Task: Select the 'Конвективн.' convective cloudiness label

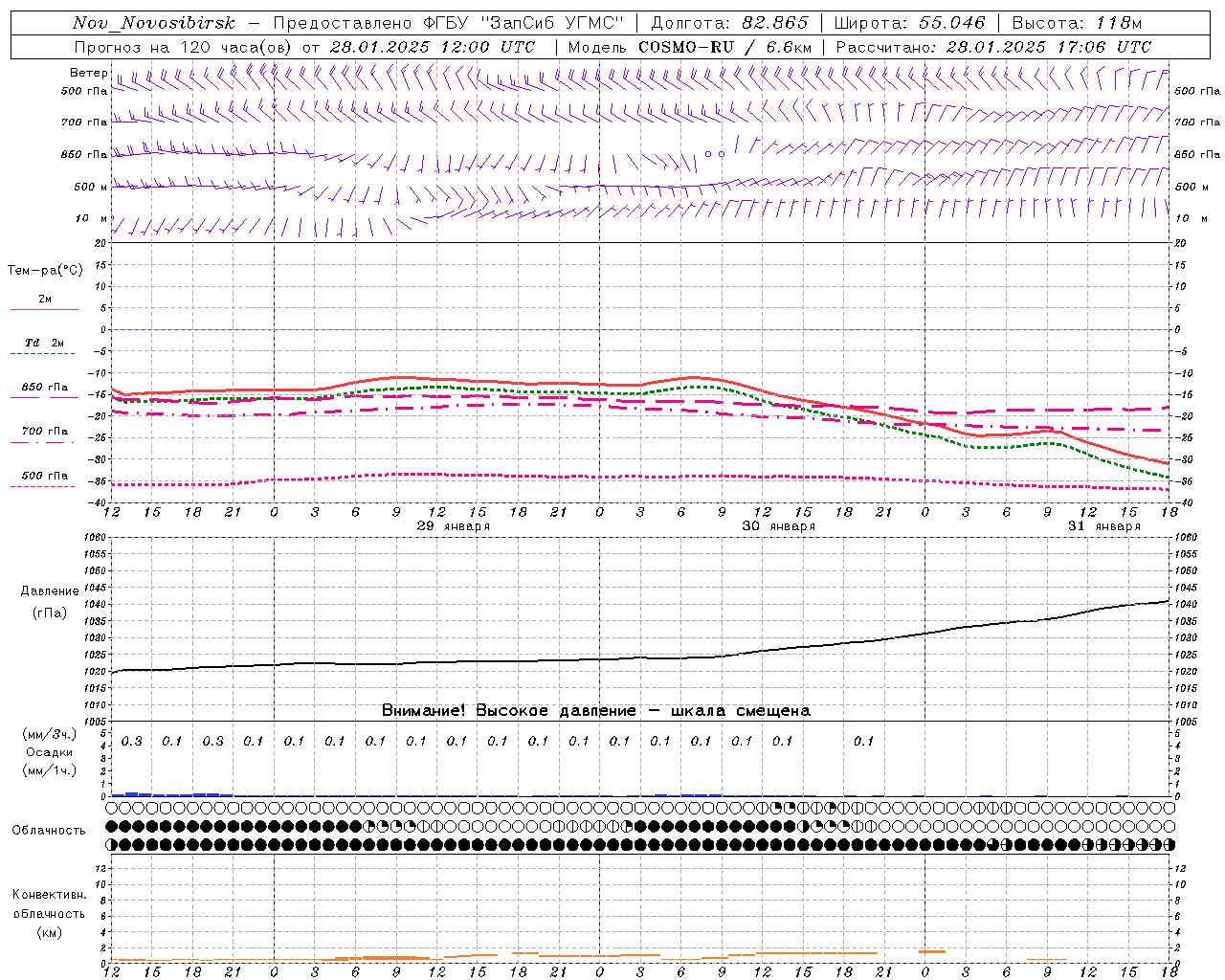Action: pos(49,895)
